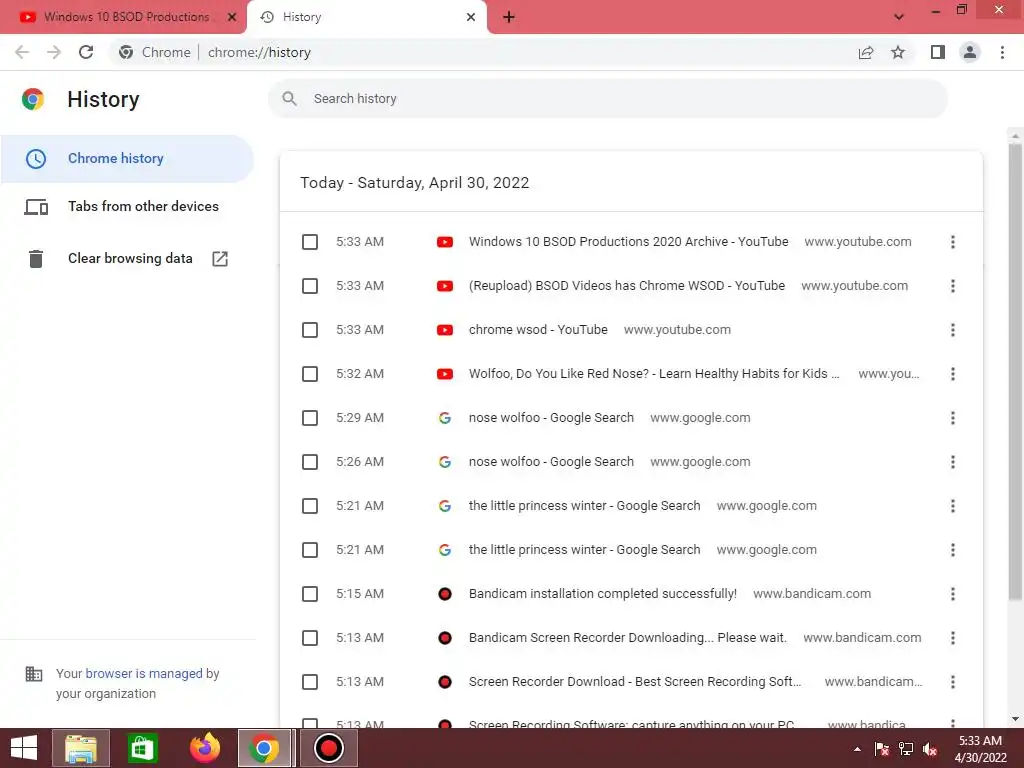The width and height of the screenshot is (1024, 768).
Task: Select the History tab
Action: pyautogui.click(x=366, y=17)
